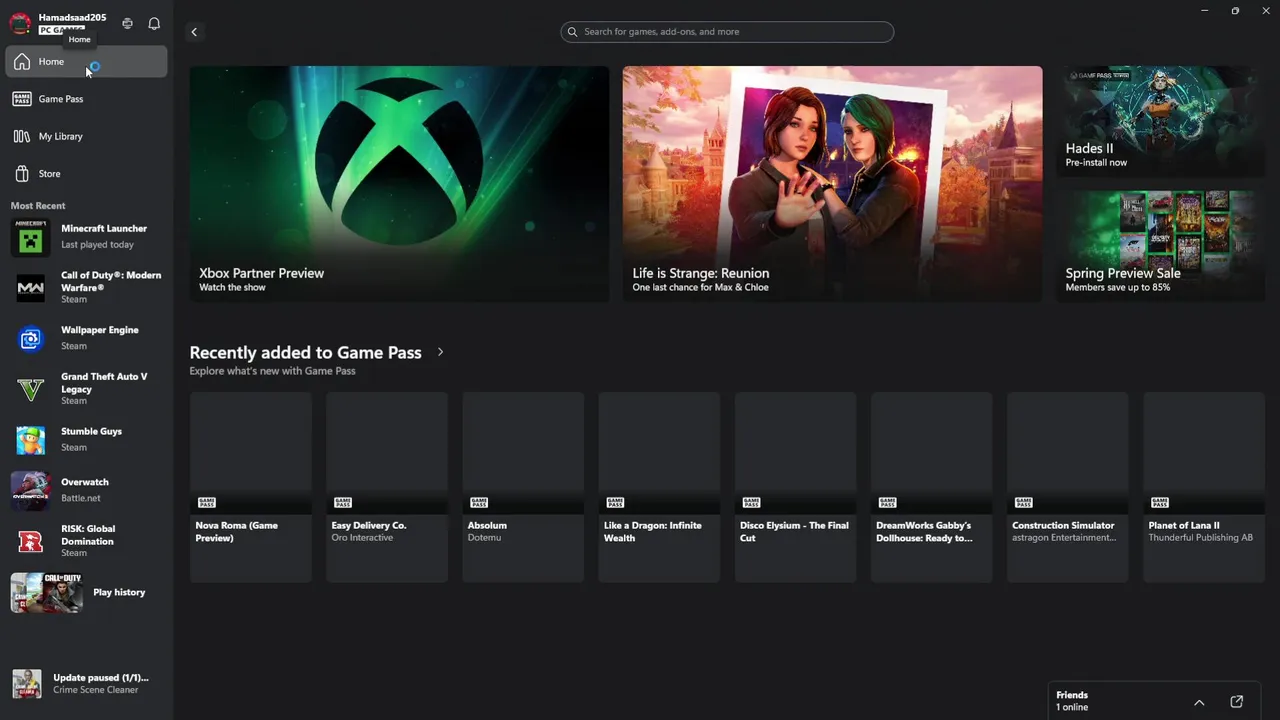Click the Overwatch title text
The height and width of the screenshot is (720, 1280).
click(85, 482)
